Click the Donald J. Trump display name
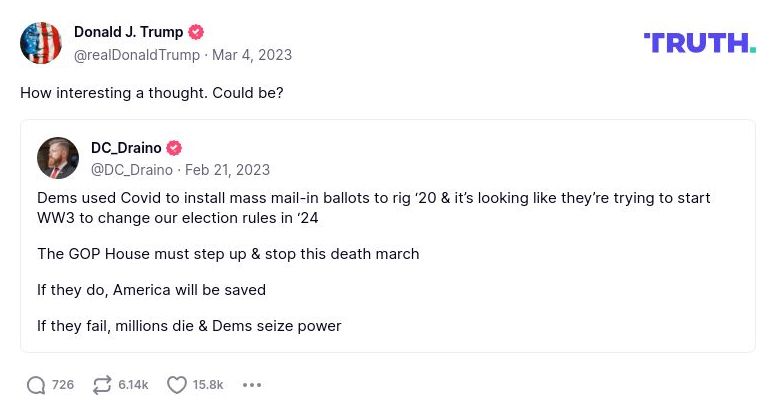Viewport: 777px width, 415px height. [128, 32]
